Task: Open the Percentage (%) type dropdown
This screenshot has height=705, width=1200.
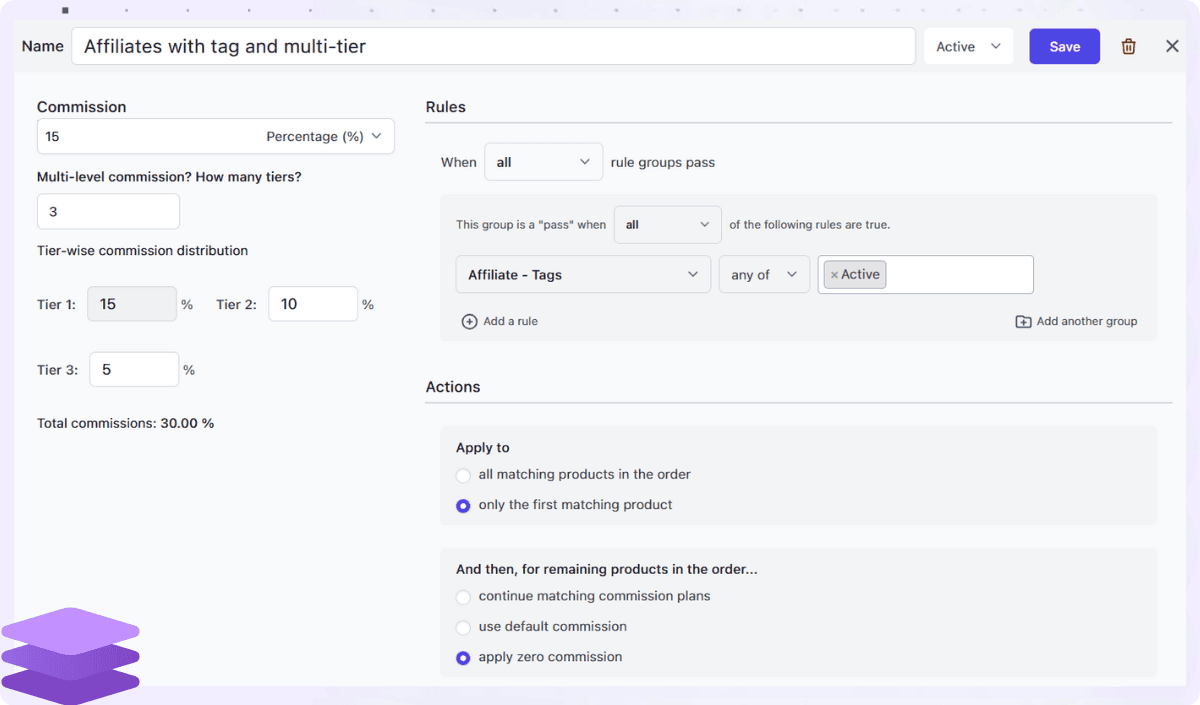Action: [324, 137]
